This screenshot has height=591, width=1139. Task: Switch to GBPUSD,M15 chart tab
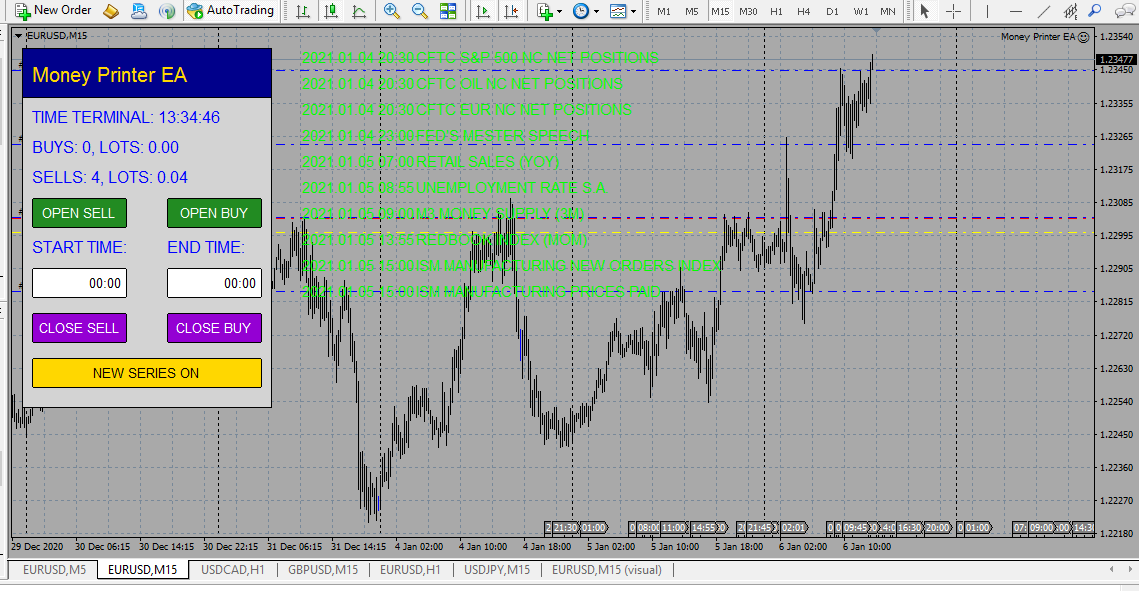[323, 570]
